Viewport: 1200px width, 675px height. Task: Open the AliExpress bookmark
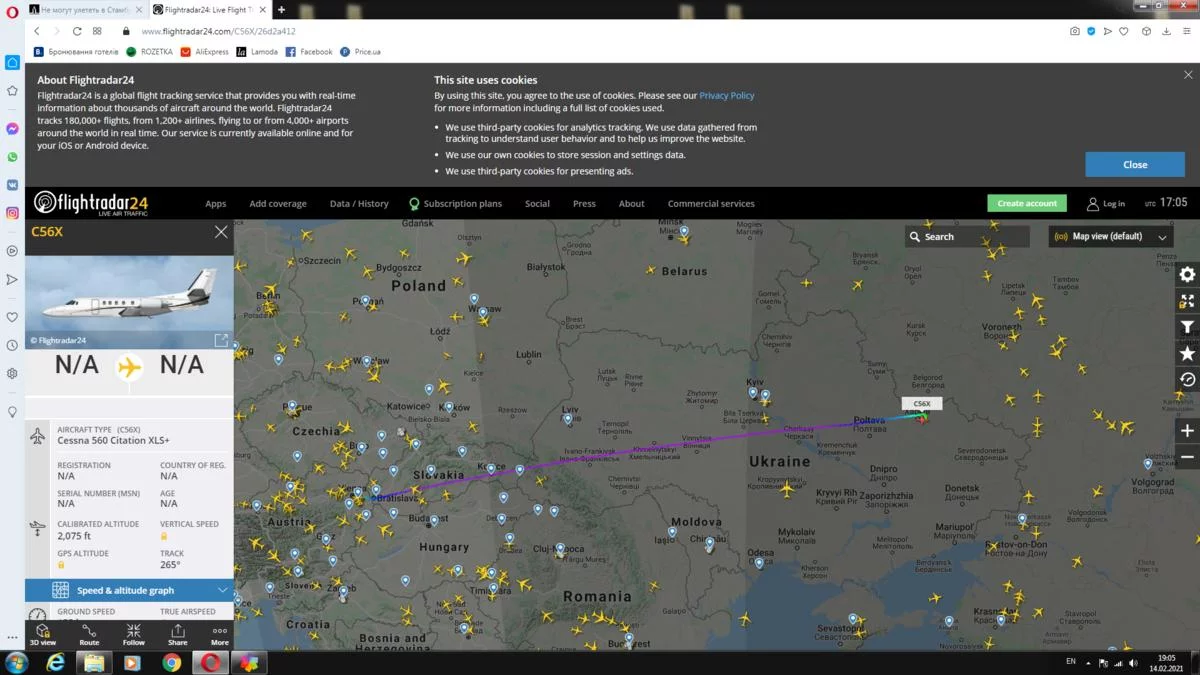click(x=204, y=52)
